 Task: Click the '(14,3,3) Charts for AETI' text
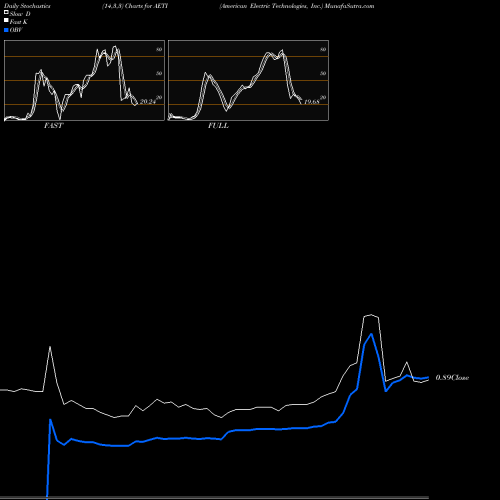[x=135, y=6]
